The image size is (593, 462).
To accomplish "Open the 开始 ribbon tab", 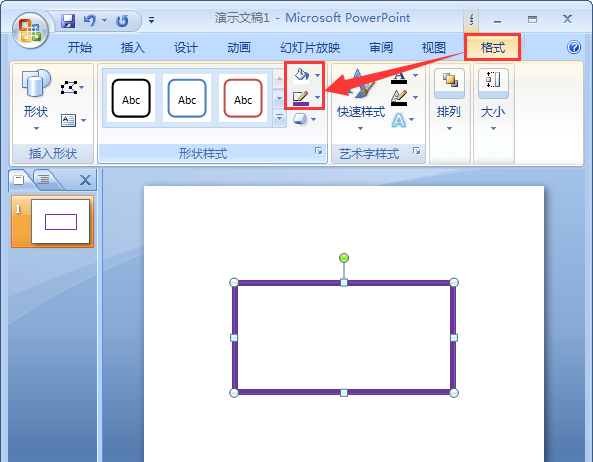I will click(x=80, y=48).
